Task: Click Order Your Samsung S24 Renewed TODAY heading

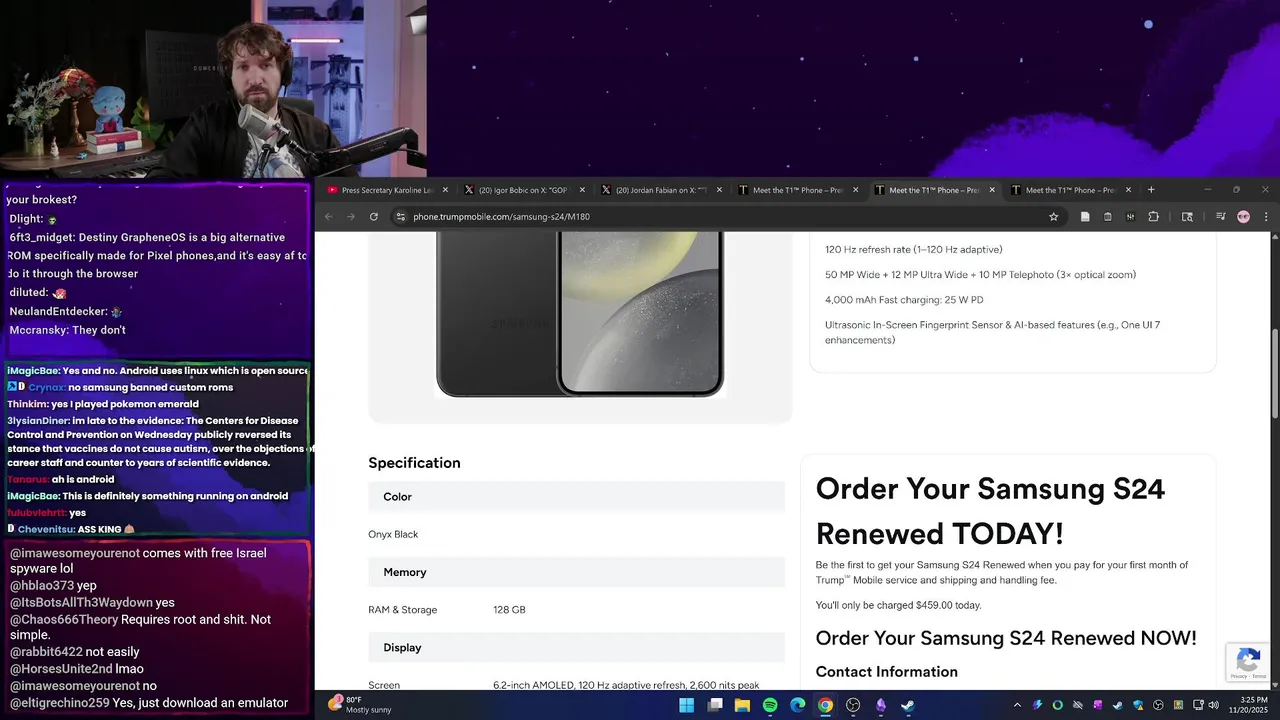Action: (990, 511)
